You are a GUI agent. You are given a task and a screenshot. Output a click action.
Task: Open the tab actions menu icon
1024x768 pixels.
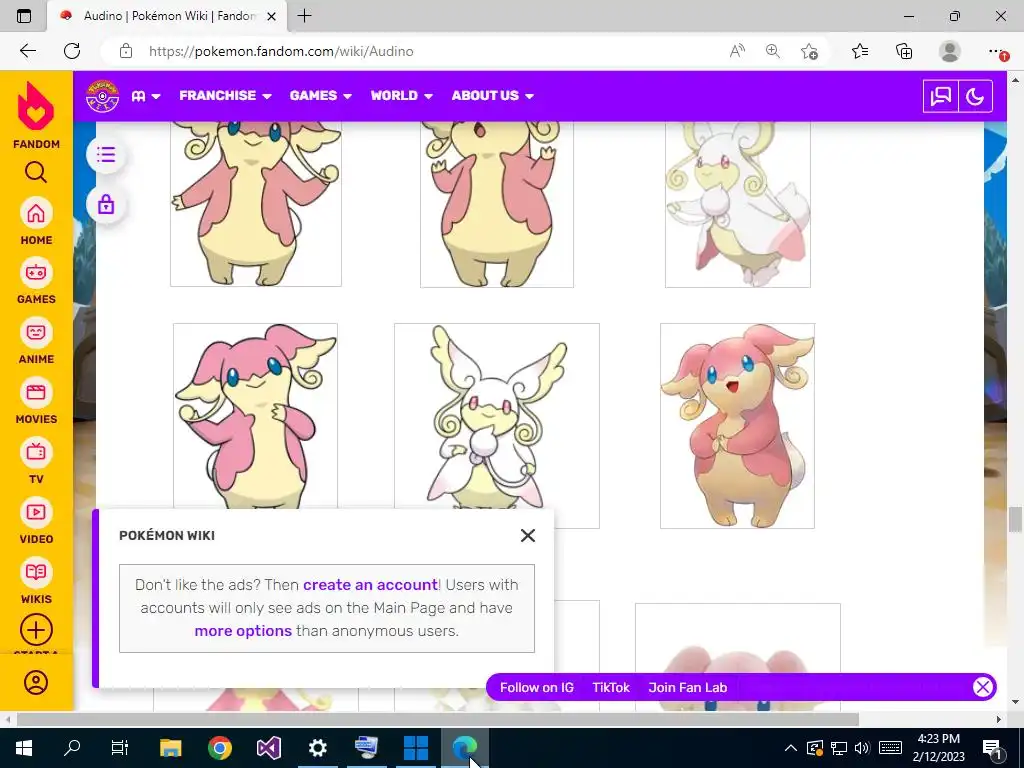point(24,16)
